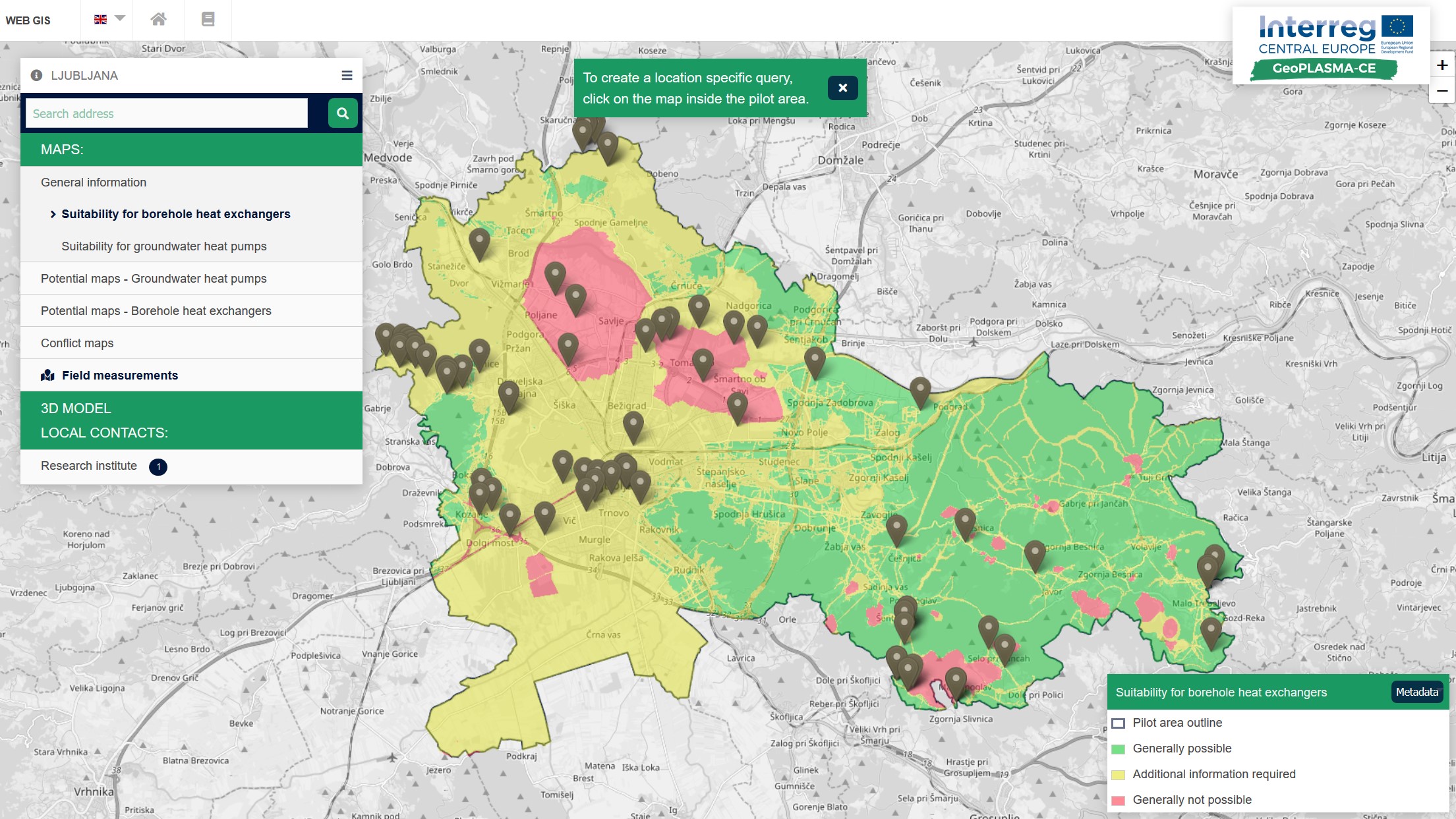The width and height of the screenshot is (1456, 819).
Task: Click the Metadata button in legend
Action: pyautogui.click(x=1416, y=692)
